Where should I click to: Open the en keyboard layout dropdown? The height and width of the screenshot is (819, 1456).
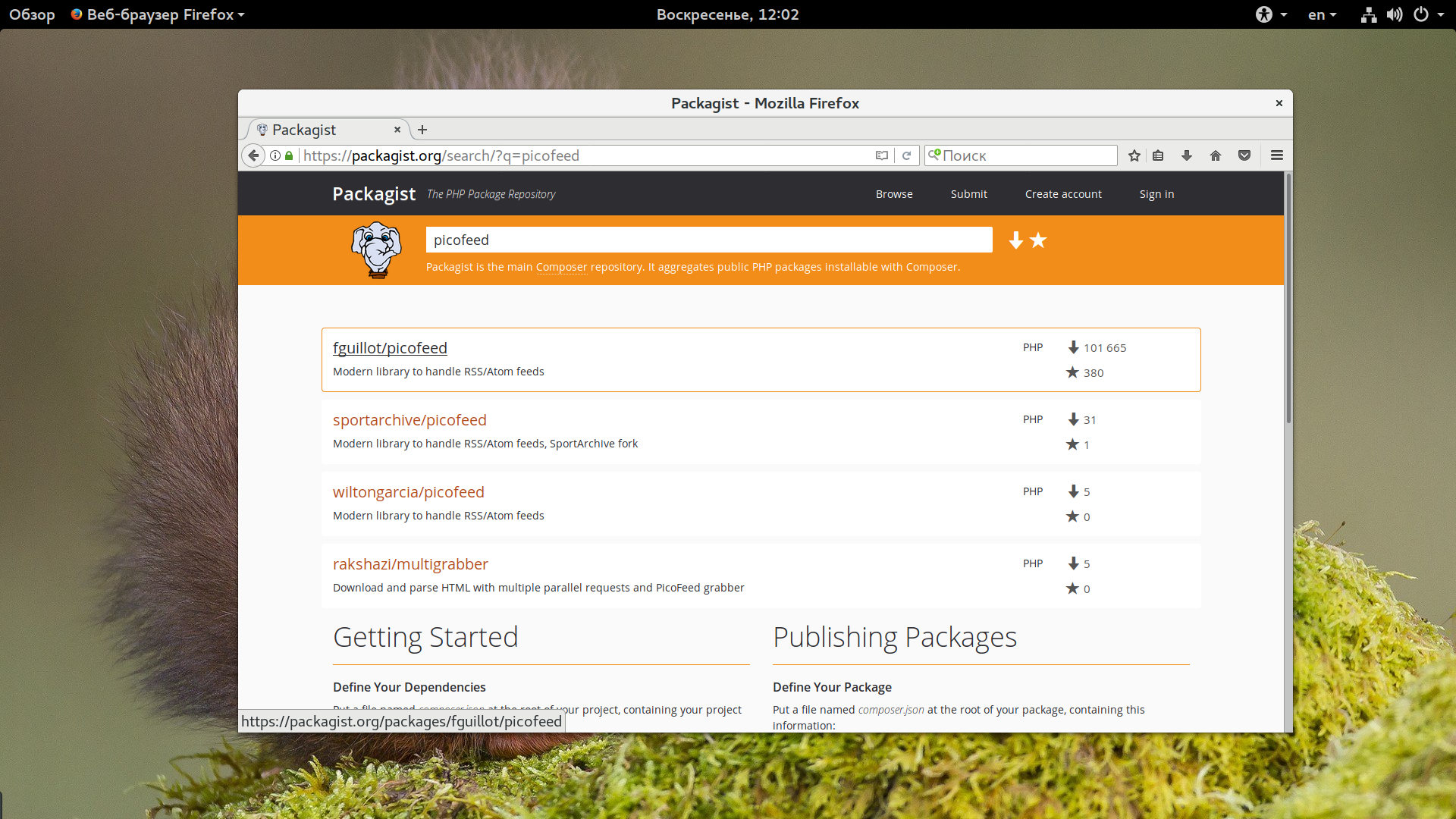click(x=1322, y=14)
